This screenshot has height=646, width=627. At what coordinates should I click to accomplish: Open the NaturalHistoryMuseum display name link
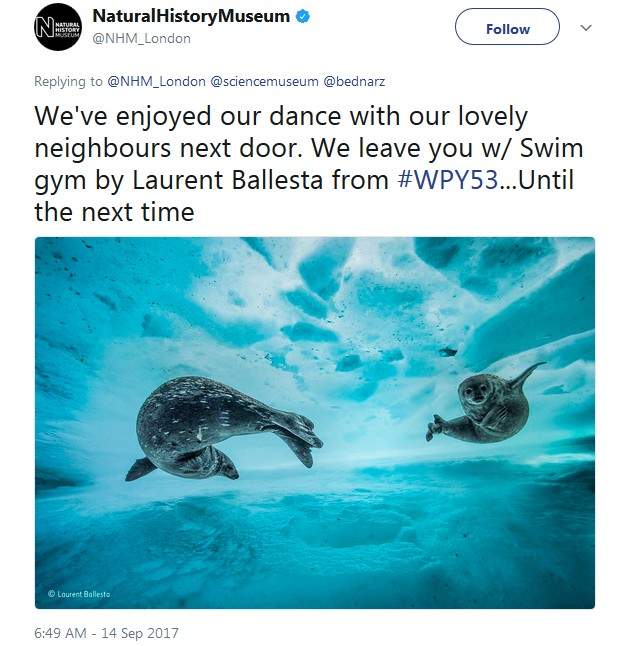tap(191, 17)
